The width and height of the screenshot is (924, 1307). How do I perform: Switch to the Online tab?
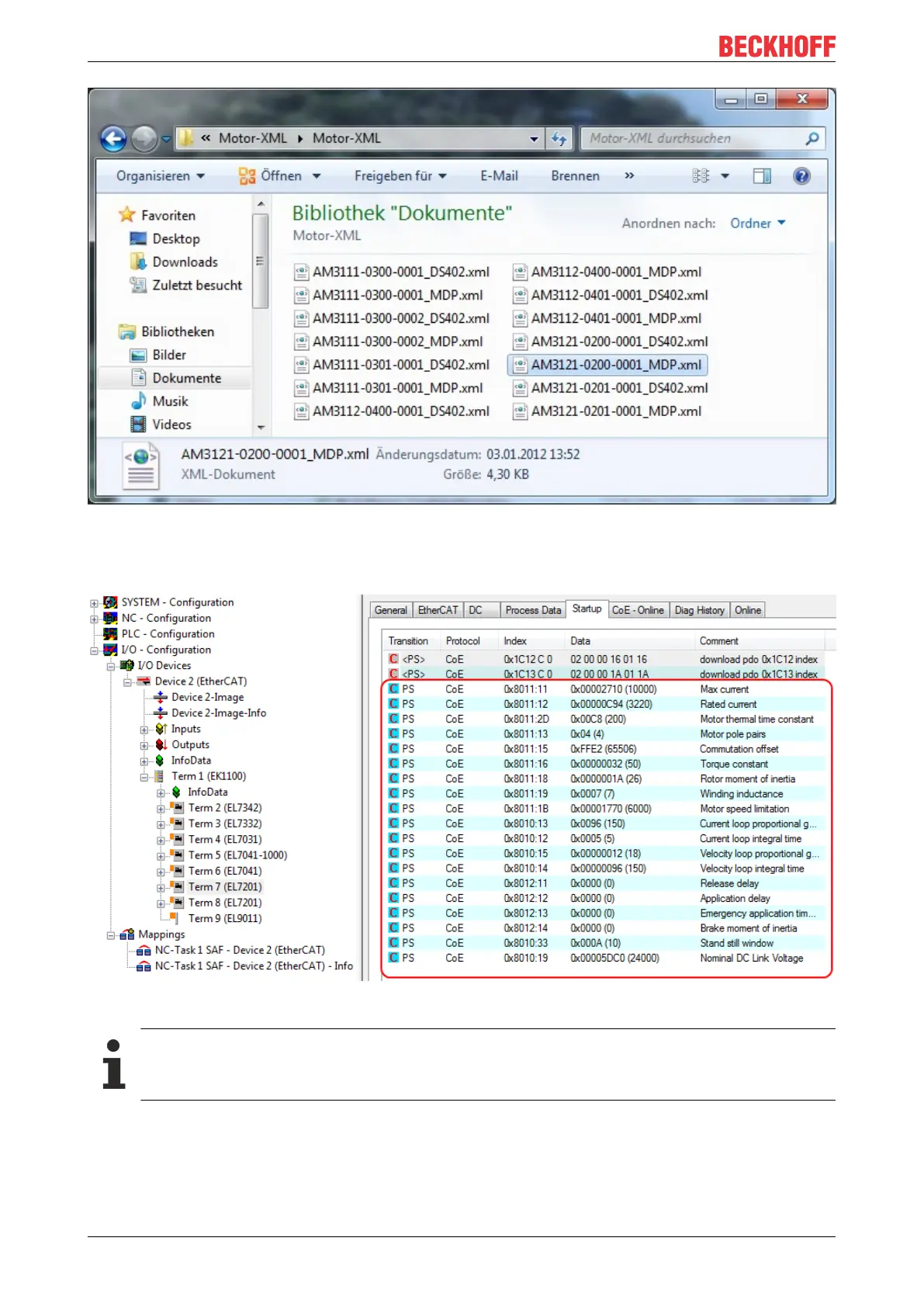[748, 610]
